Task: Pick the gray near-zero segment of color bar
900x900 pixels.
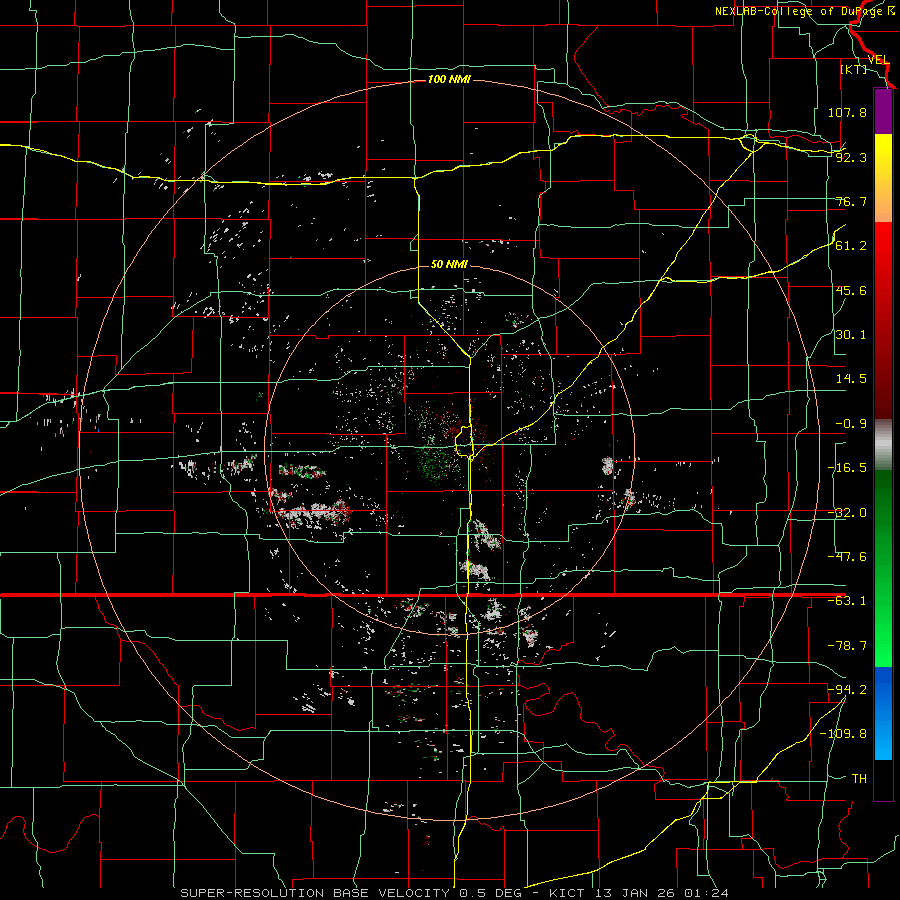Action: tap(883, 445)
